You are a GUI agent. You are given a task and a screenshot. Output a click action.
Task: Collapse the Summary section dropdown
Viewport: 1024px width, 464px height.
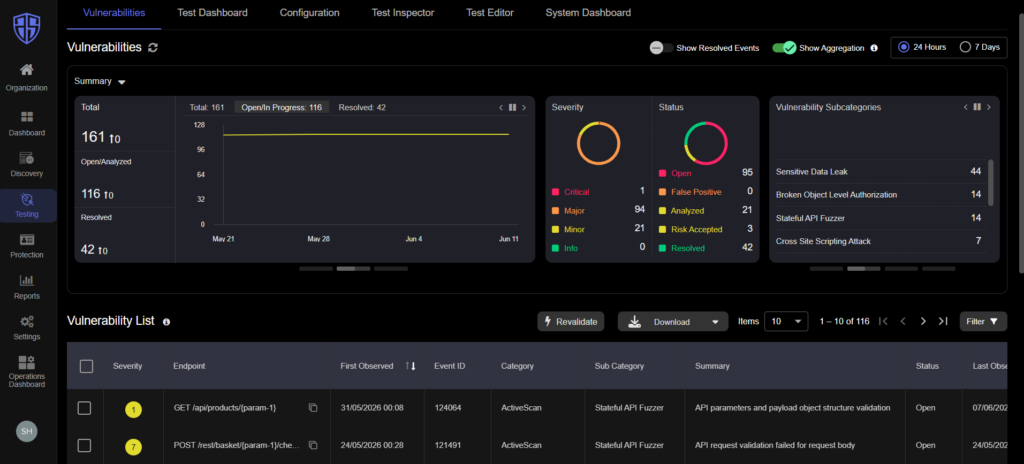tap(121, 82)
